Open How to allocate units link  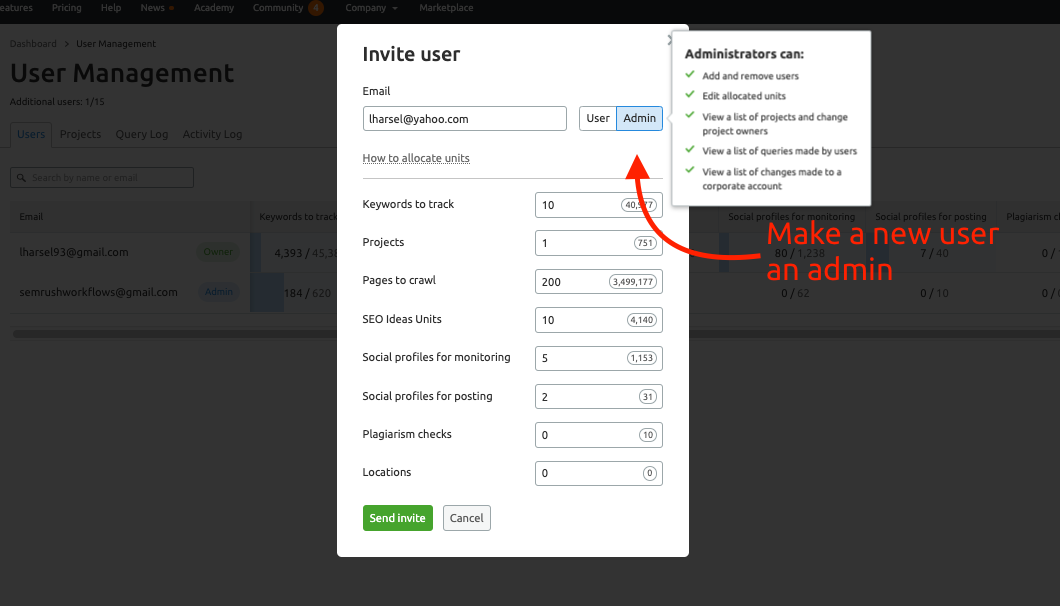[416, 158]
